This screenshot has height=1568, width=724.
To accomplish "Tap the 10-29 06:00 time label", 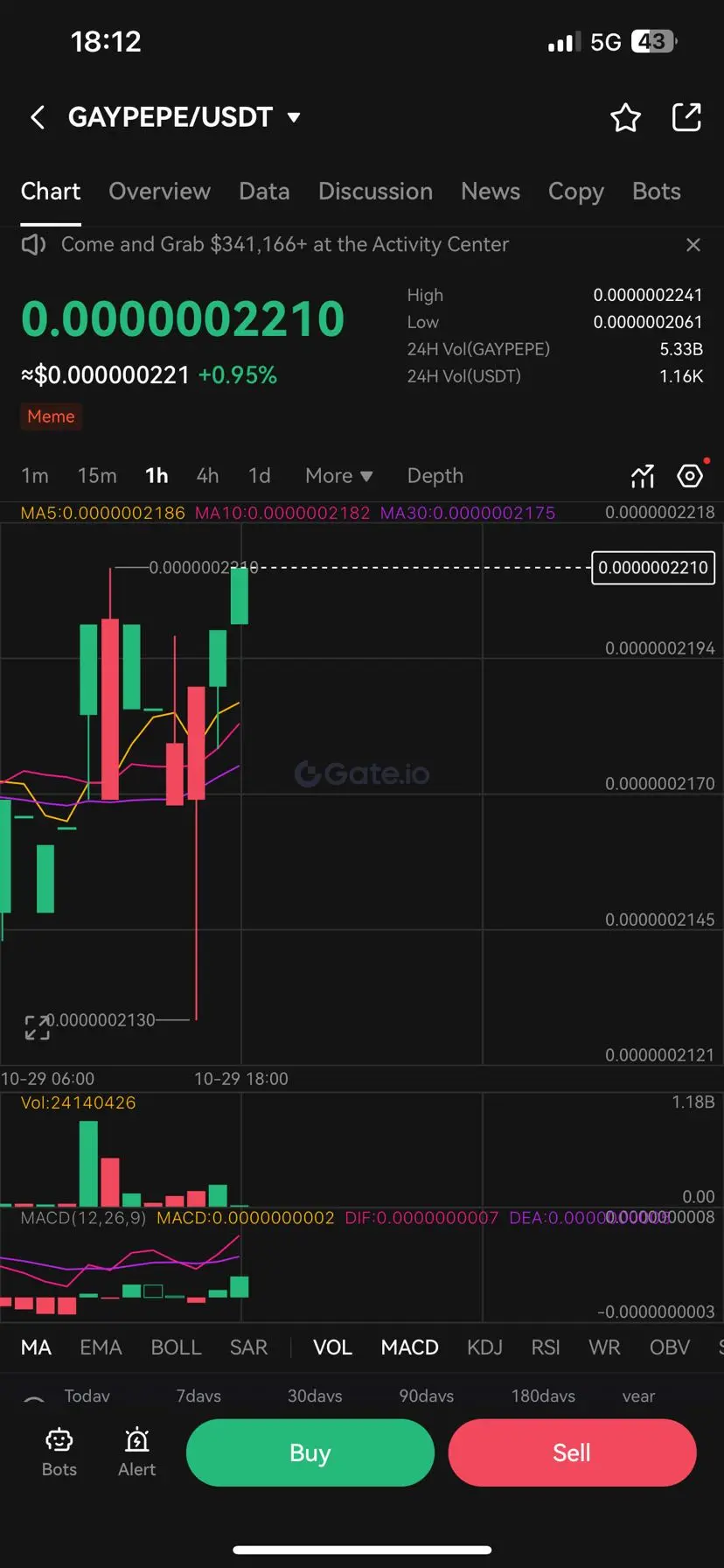I will pyautogui.click(x=47, y=1079).
